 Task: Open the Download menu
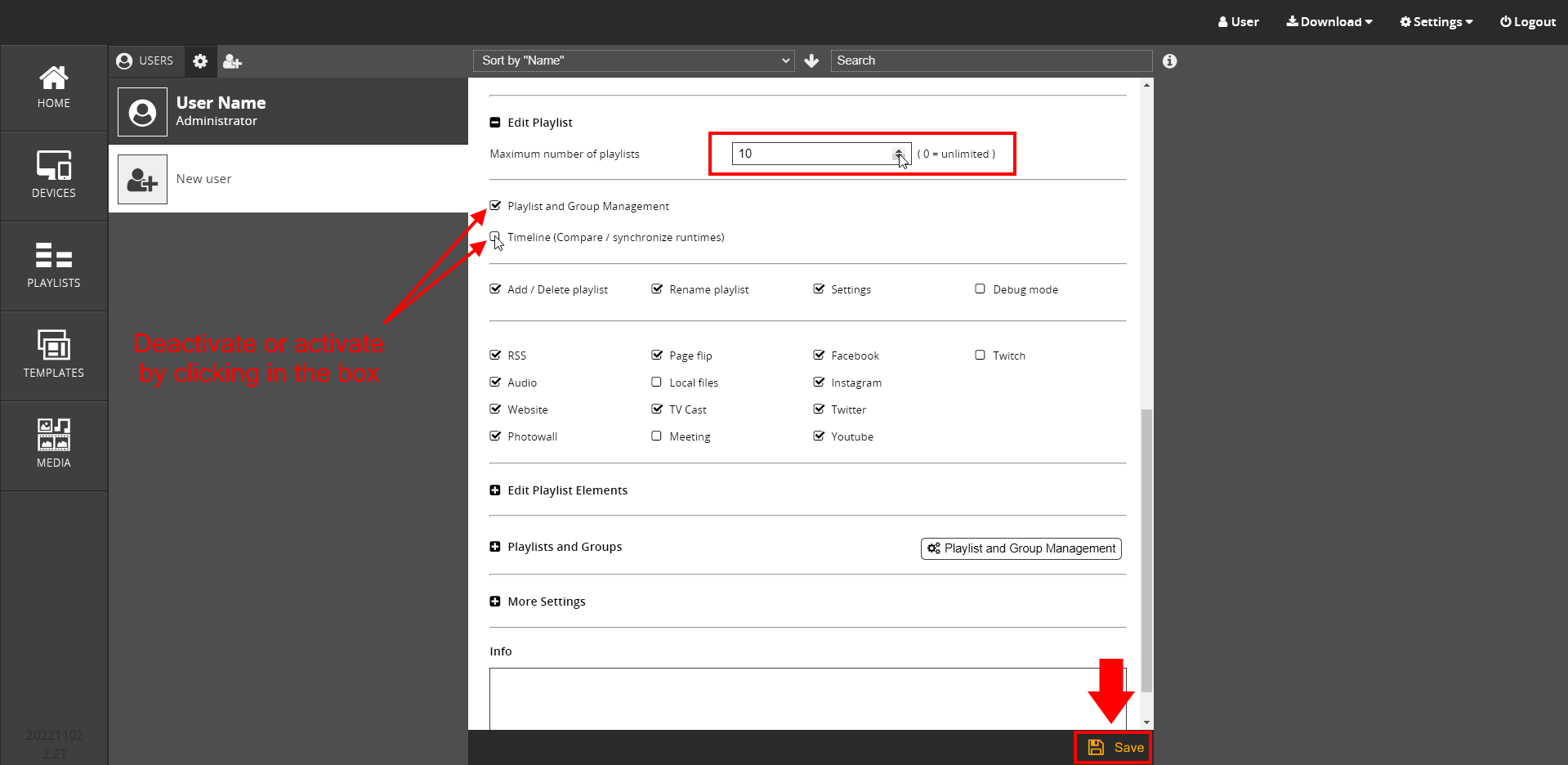click(x=1329, y=22)
